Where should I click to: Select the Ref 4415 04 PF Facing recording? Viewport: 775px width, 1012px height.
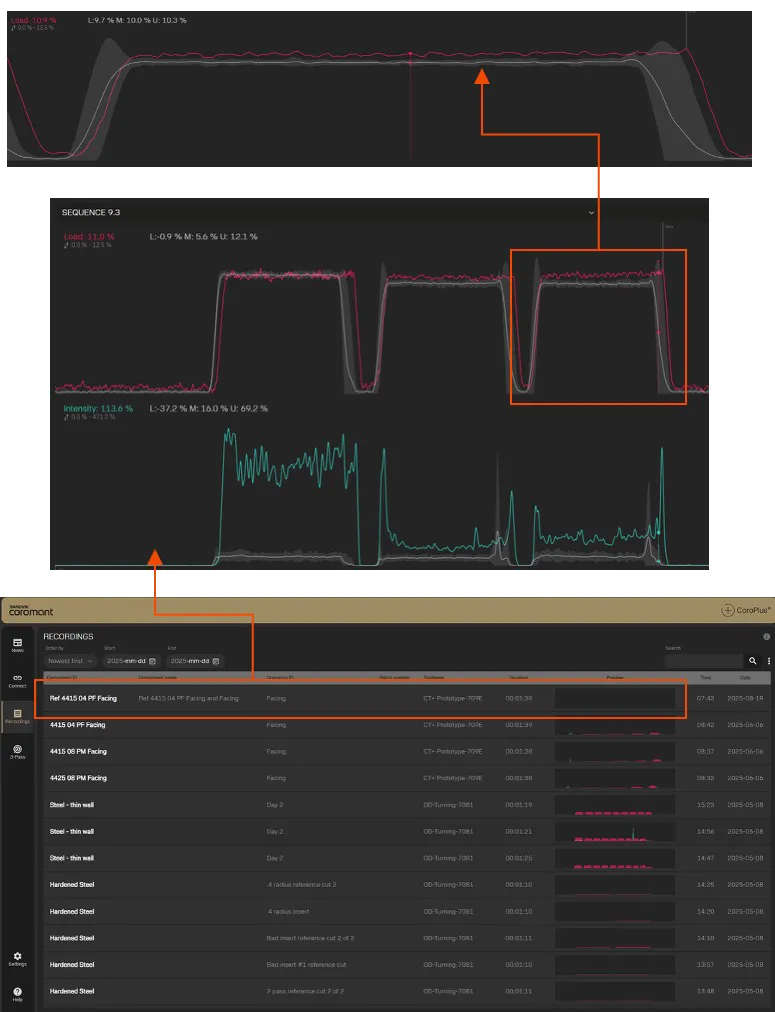(83, 698)
